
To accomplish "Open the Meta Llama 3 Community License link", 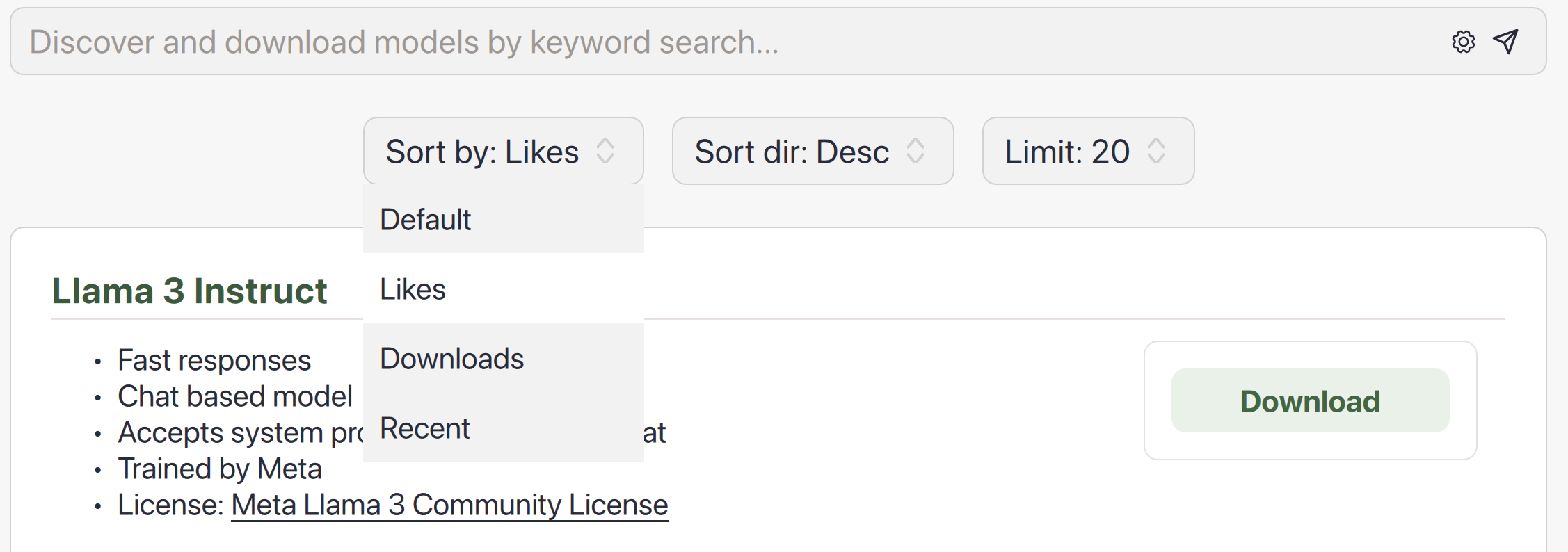I will [x=449, y=505].
